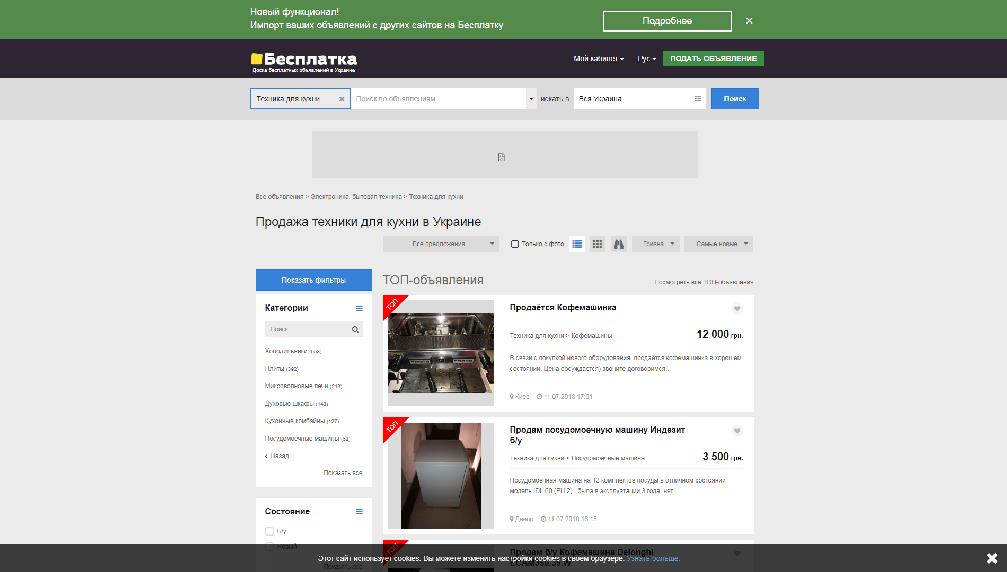This screenshot has width=1007, height=572.
Task: Open Узнать больше cookies link
Action: (653, 559)
